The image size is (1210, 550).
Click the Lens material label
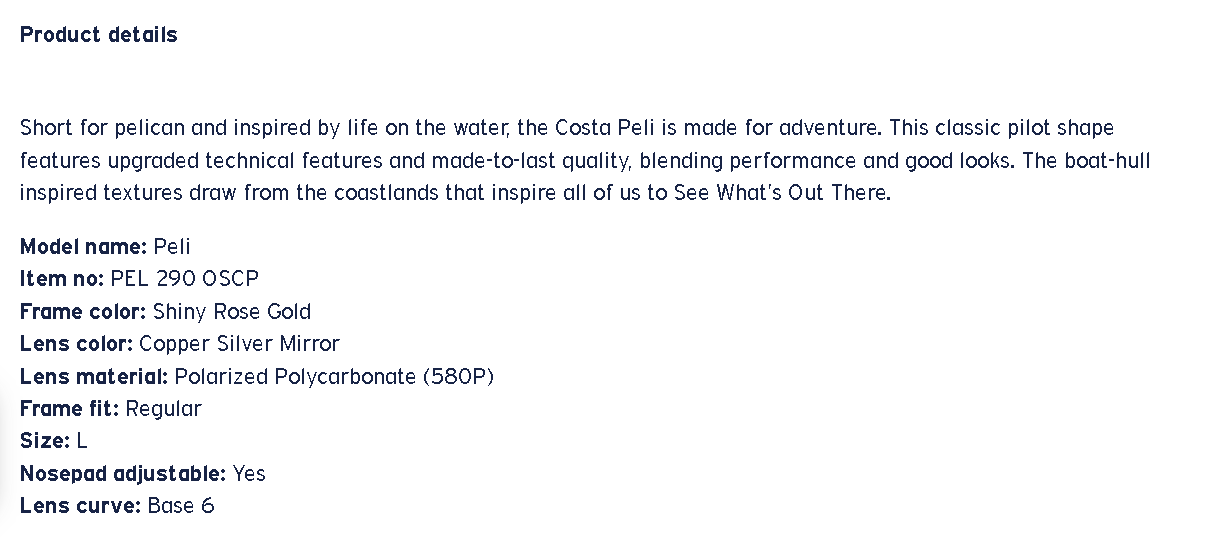pos(94,377)
